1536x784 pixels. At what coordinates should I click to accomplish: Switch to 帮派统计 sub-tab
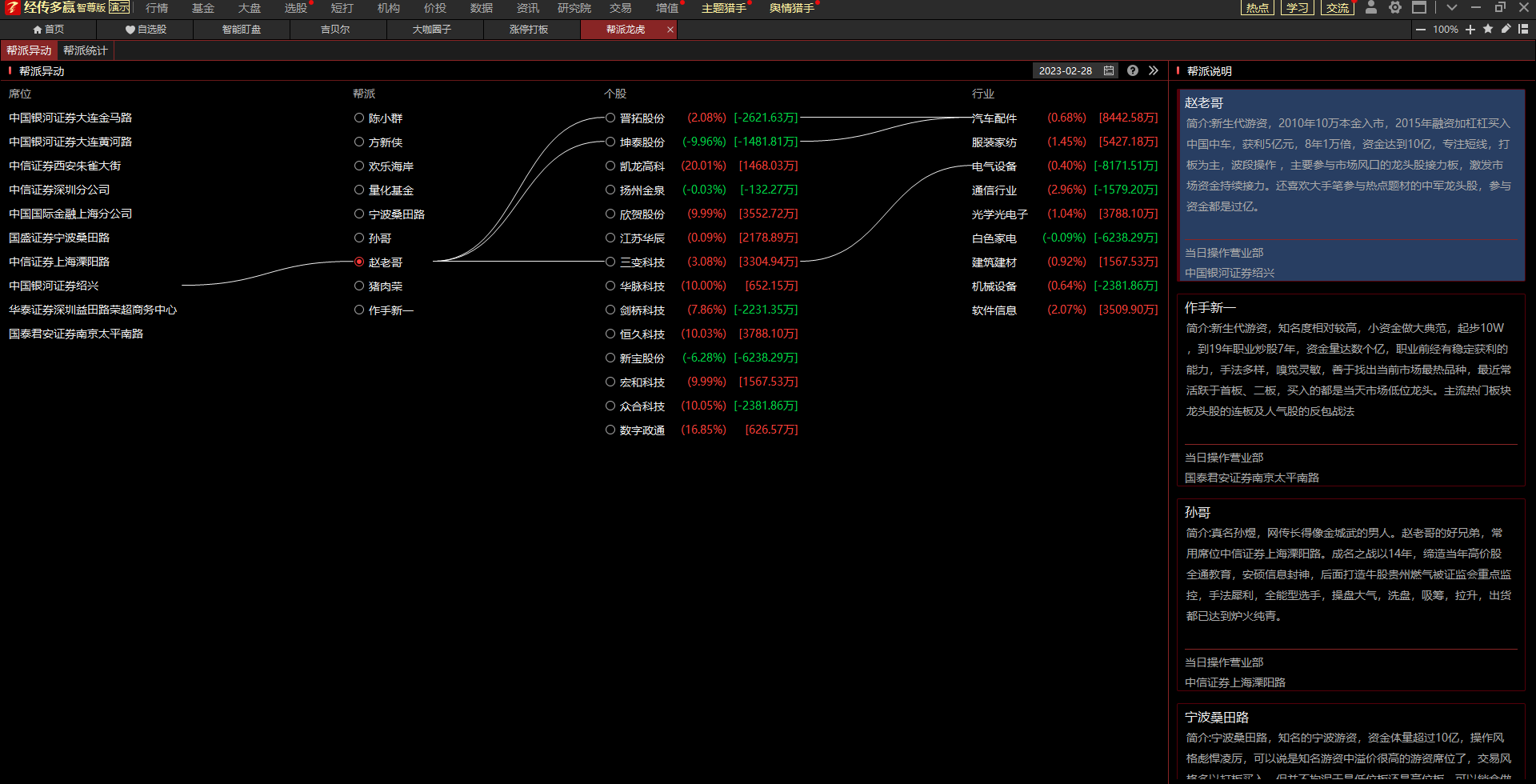coord(86,50)
